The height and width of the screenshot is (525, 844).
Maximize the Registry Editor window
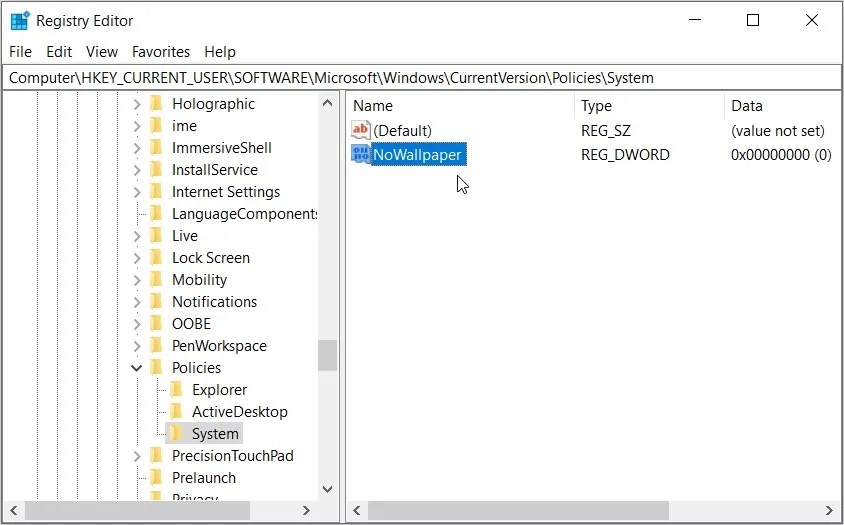tap(753, 20)
